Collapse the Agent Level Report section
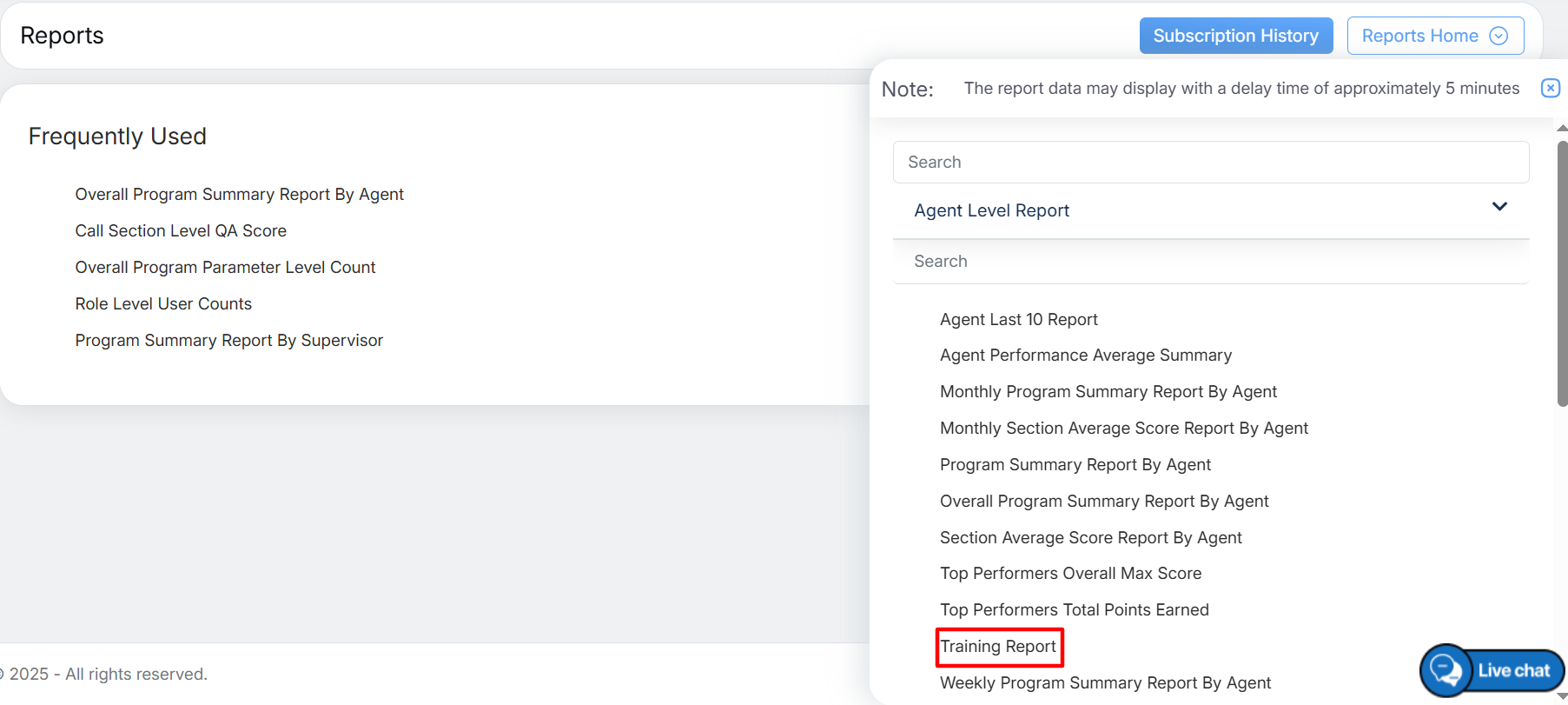Viewport: 1568px width, 705px height. pyautogui.click(x=1499, y=207)
